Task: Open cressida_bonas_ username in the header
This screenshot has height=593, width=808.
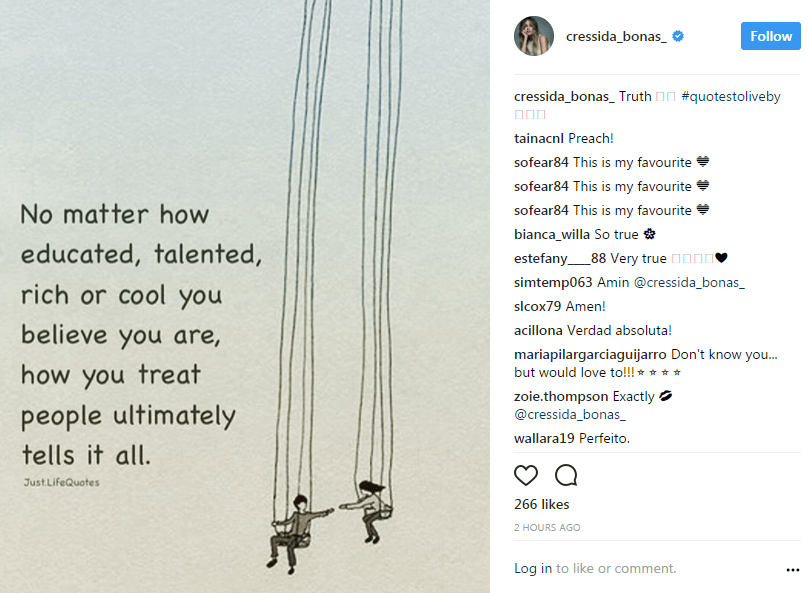Action: click(617, 36)
